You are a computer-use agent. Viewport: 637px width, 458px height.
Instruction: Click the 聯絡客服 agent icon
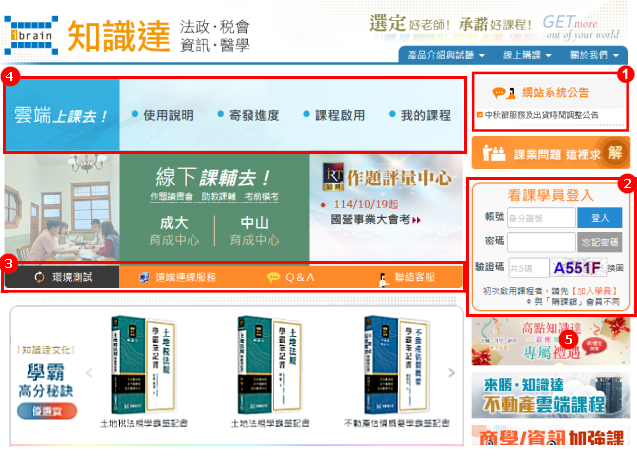click(383, 277)
